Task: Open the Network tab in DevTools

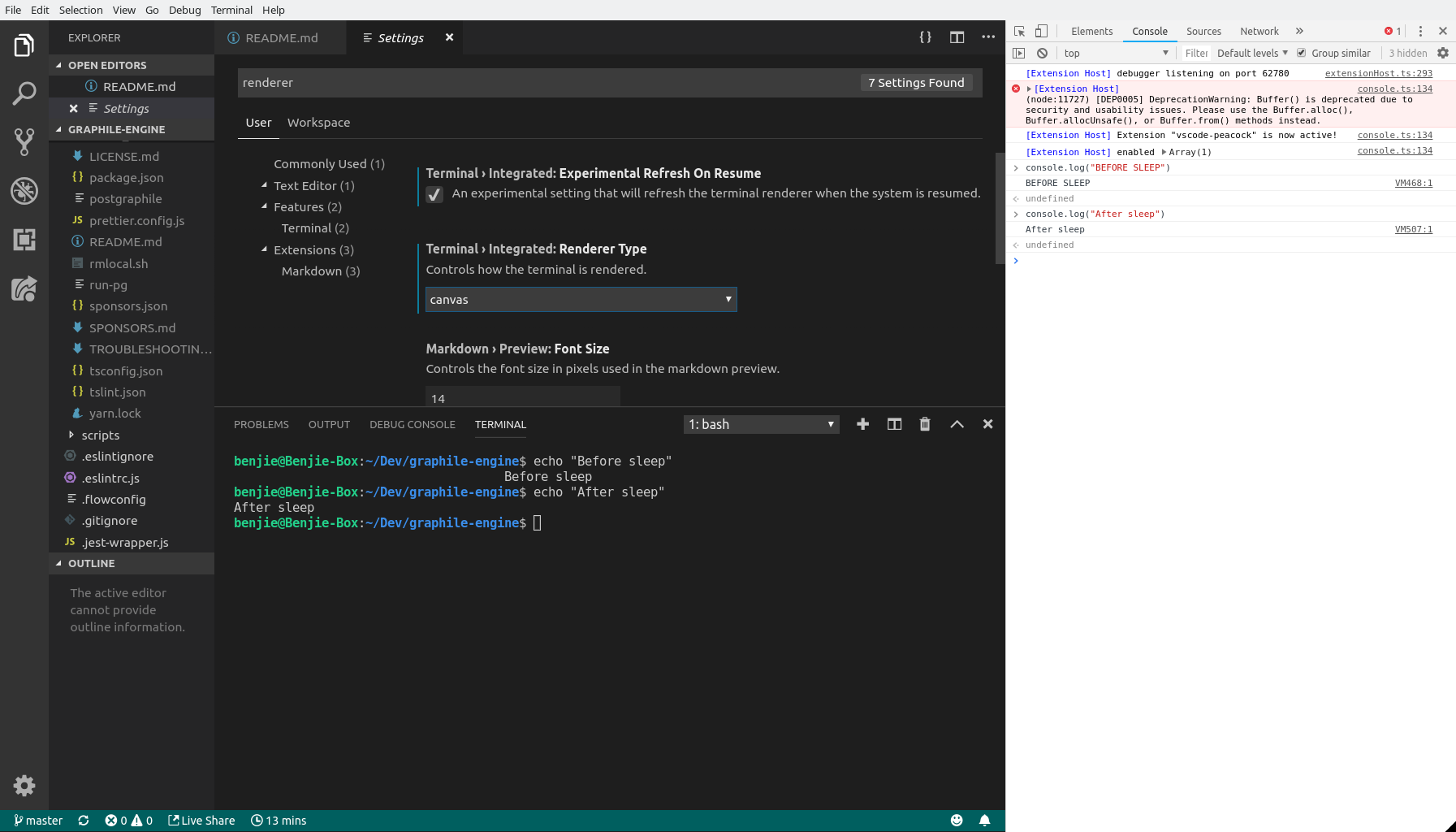Action: pyautogui.click(x=1259, y=31)
